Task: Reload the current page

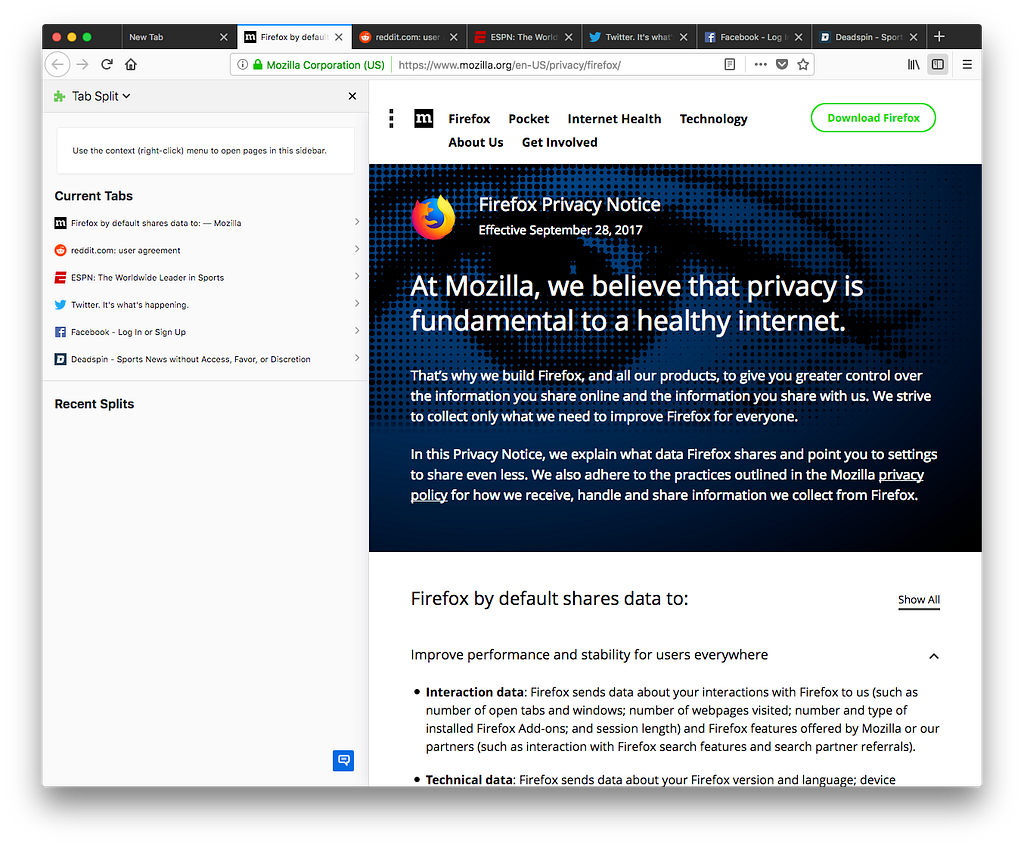Action: [107, 64]
